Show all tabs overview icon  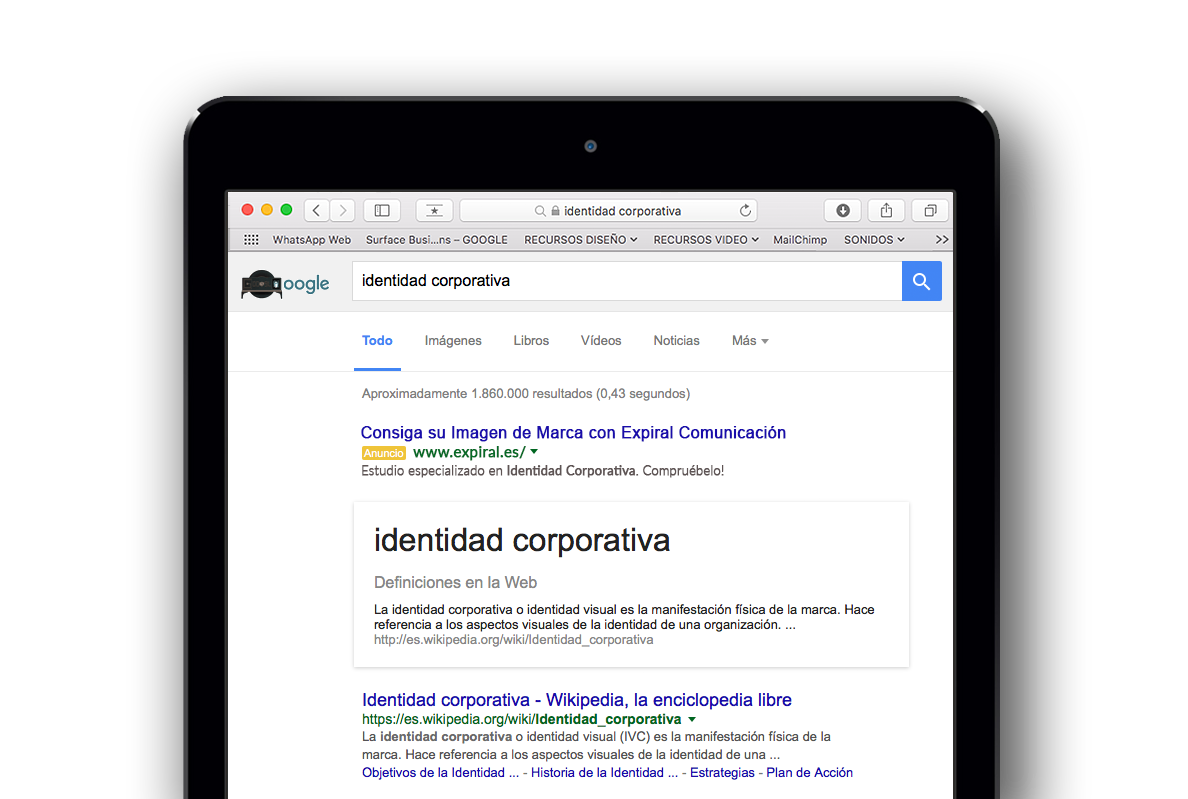pyautogui.click(x=930, y=211)
